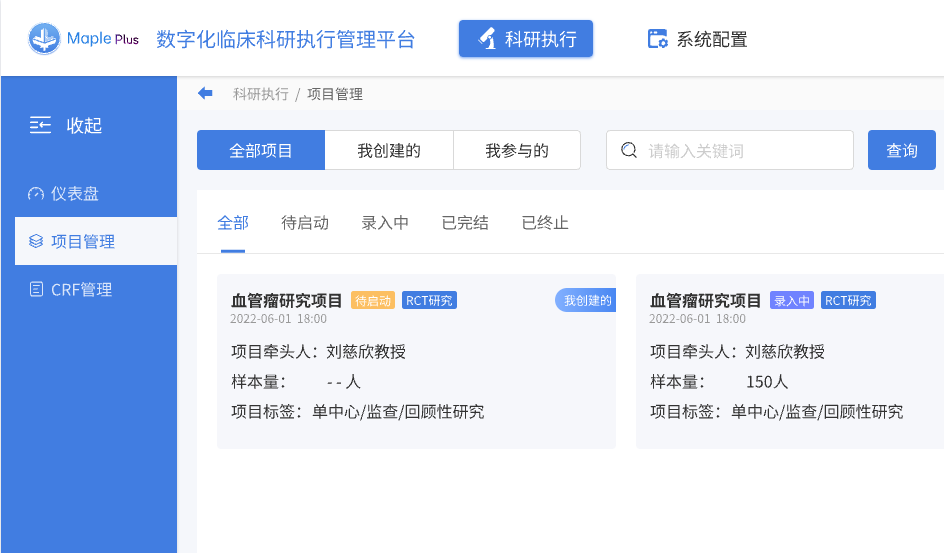Screen dimensions: 944x553
Task: Focus the keyword search input field
Action: 740,151
